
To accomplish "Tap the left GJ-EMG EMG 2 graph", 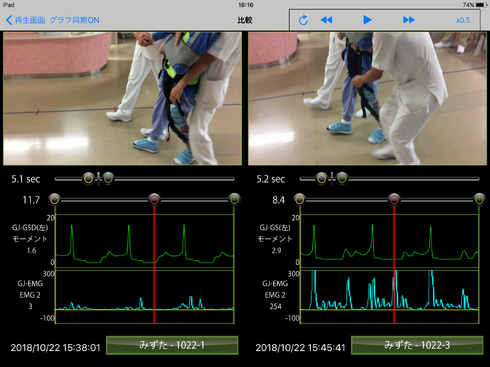I will pos(144,297).
